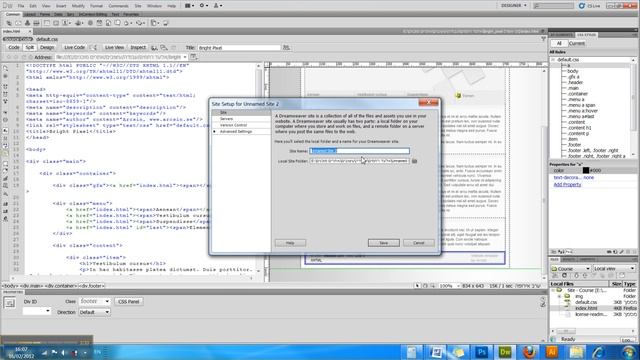This screenshot has width=640, height=360.
Task: Select the Current mode in CSS Styles
Action: [x=577, y=43]
